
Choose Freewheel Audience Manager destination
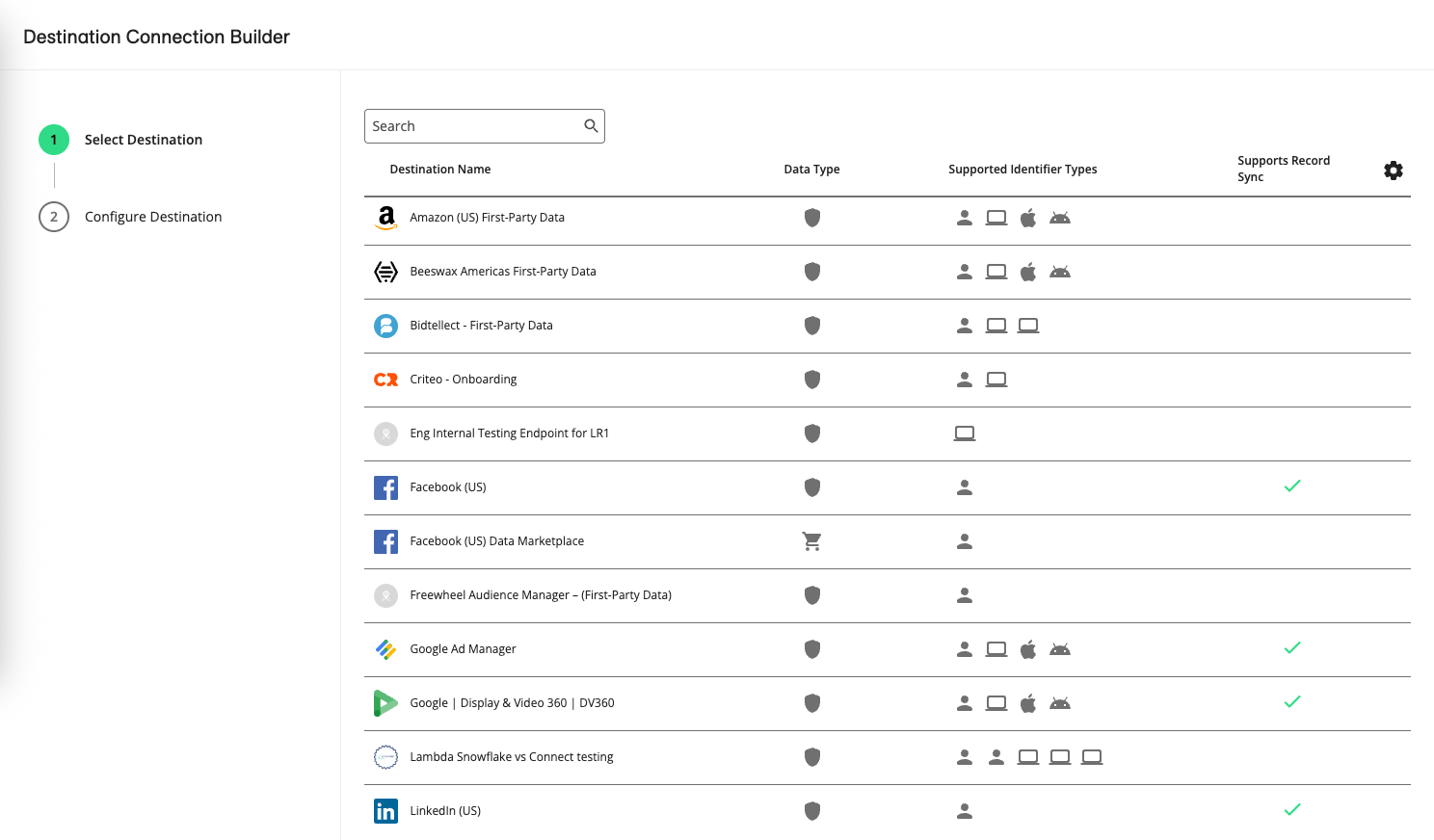[540, 595]
